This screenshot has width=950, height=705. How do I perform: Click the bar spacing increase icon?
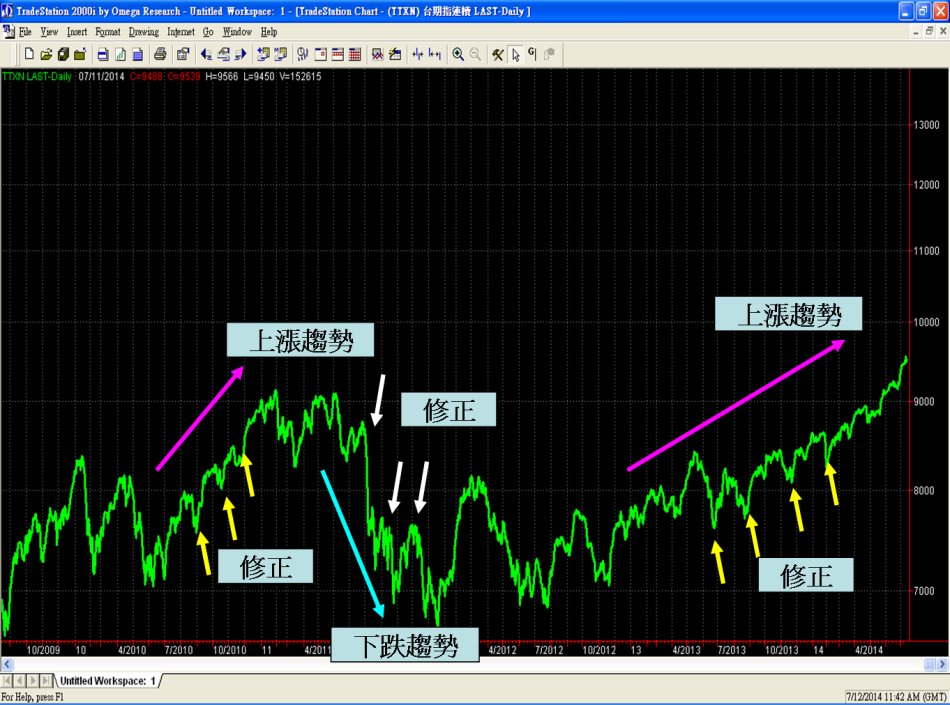coord(417,54)
